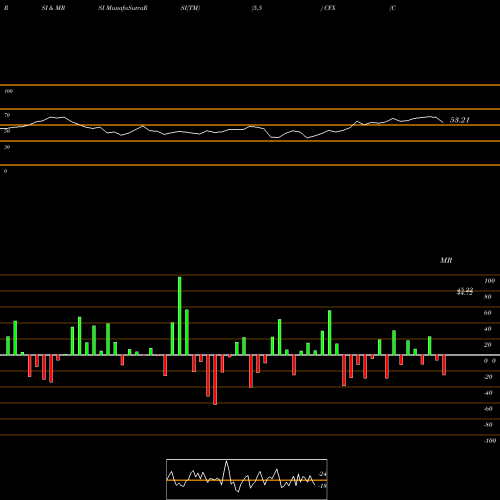Viewport: 500px width, 500px height.
Task: Select the 'SI & MR' header text
Action: pos(53,8)
